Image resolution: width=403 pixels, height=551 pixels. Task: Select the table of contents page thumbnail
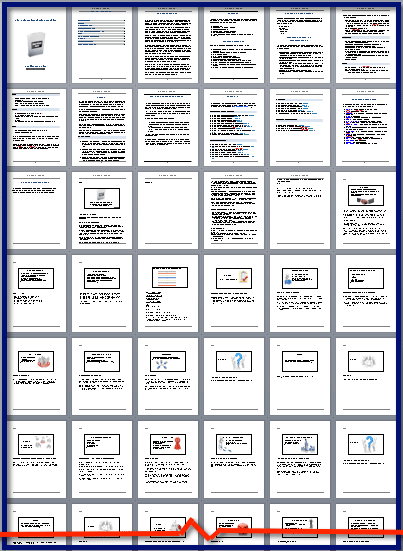click(102, 45)
